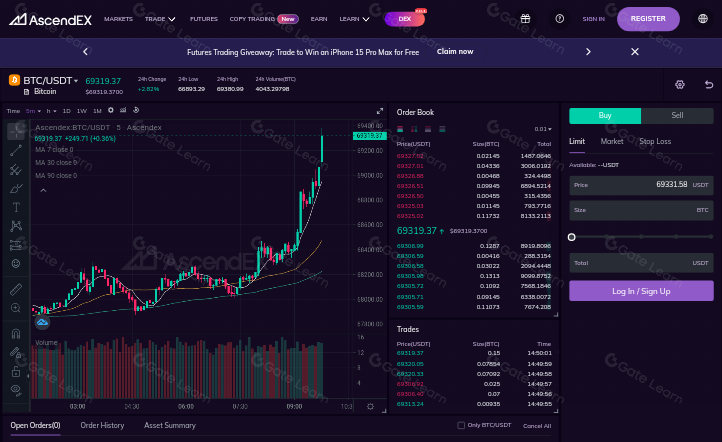Switch to Buy side
Viewport: 722px width, 442px height.
click(605, 116)
